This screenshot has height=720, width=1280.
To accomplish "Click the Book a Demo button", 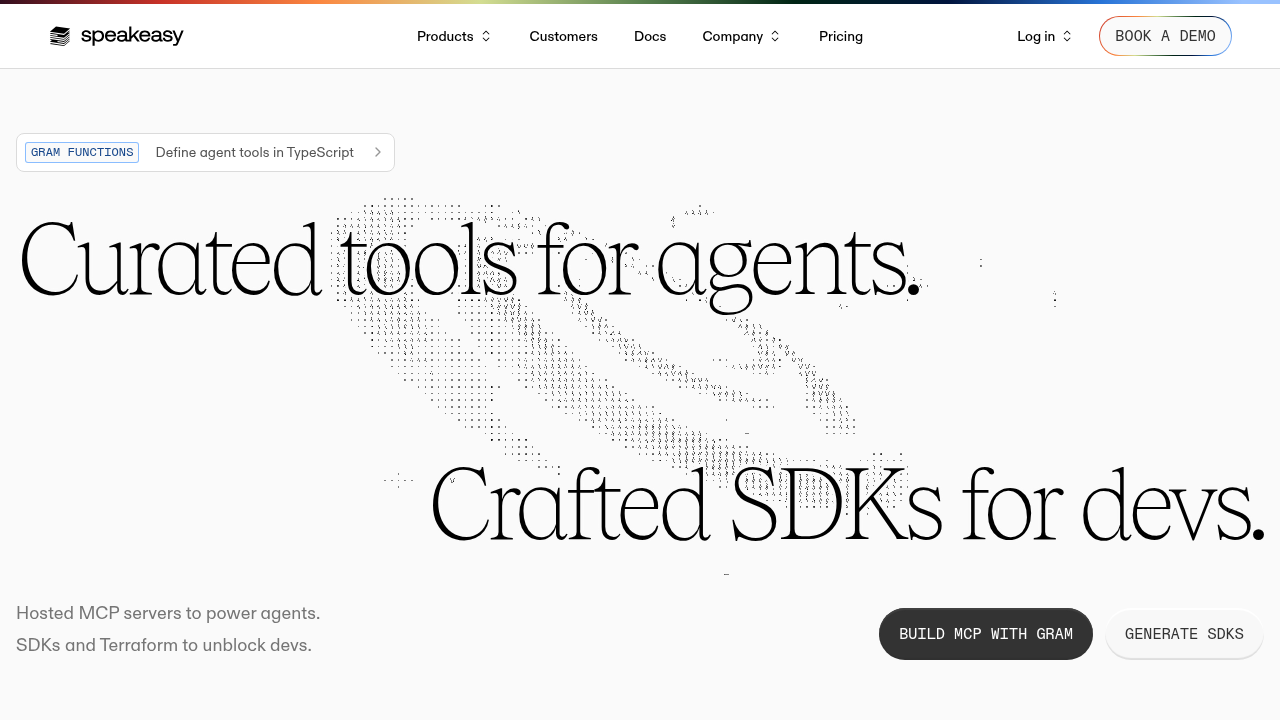I will [1165, 36].
